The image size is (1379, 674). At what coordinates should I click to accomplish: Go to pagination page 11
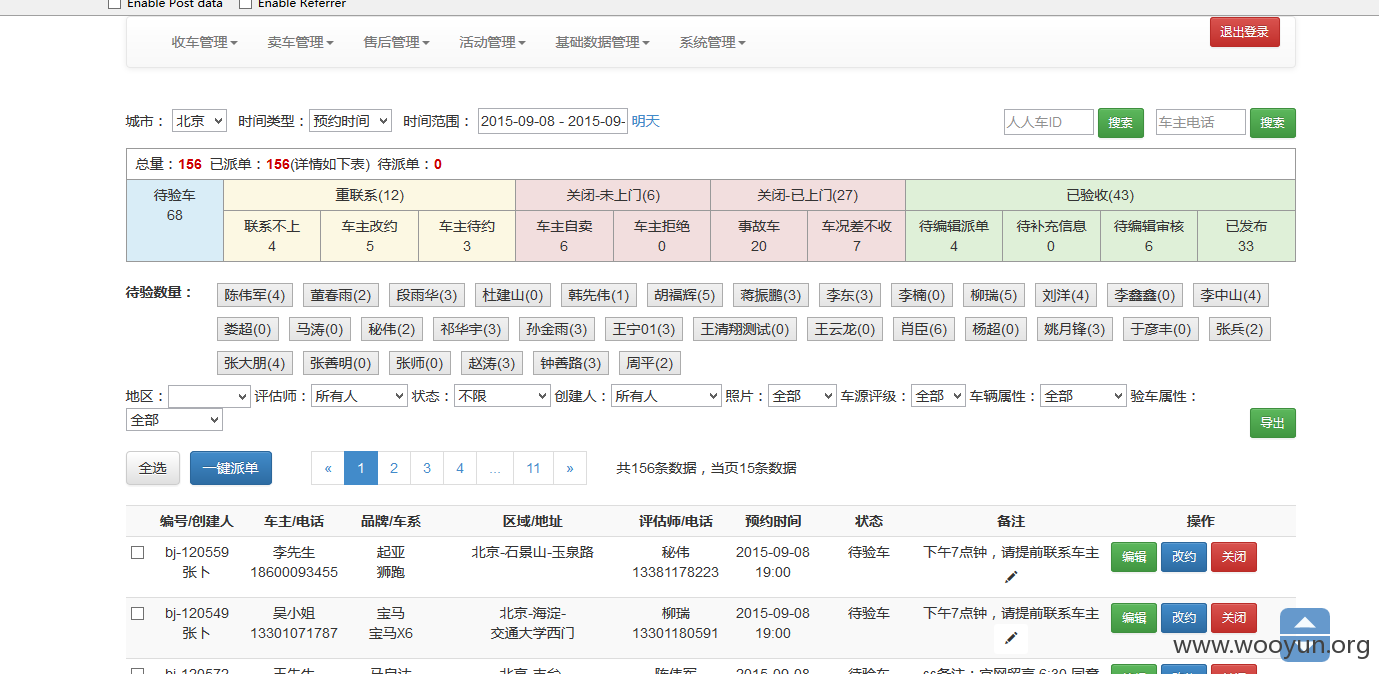click(534, 468)
